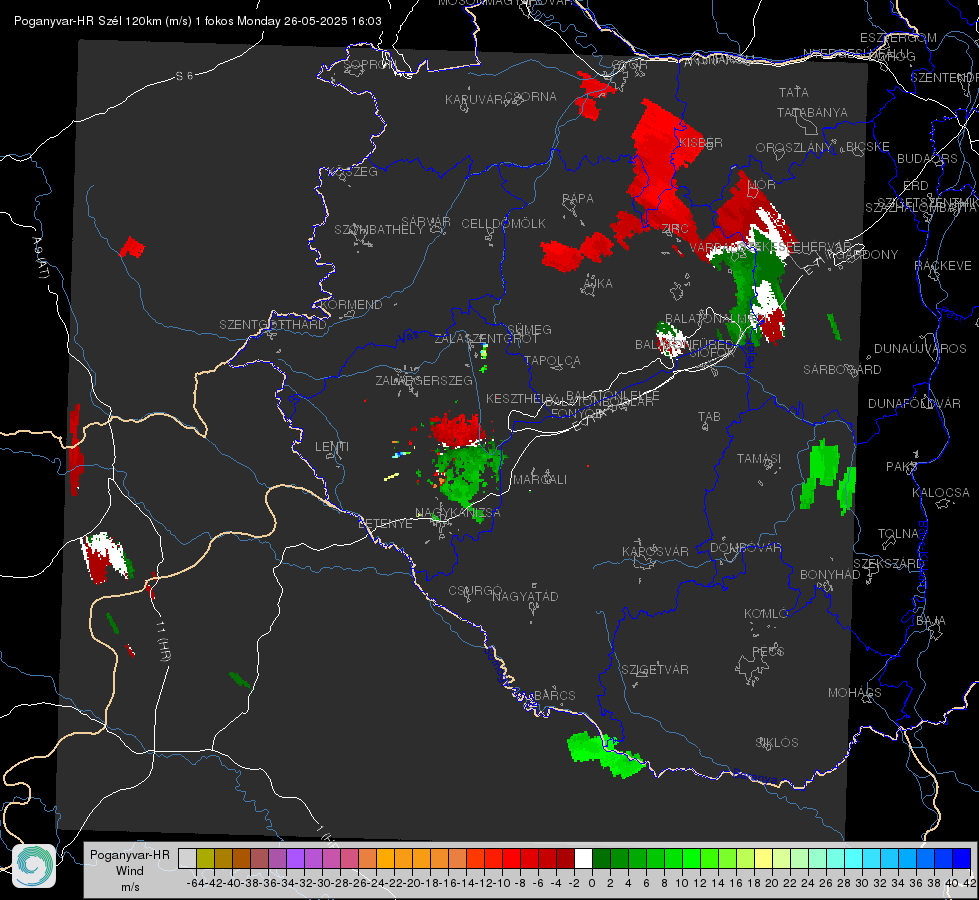This screenshot has height=900, width=979.
Task: Select the TATABANYA label
Action: [812, 112]
